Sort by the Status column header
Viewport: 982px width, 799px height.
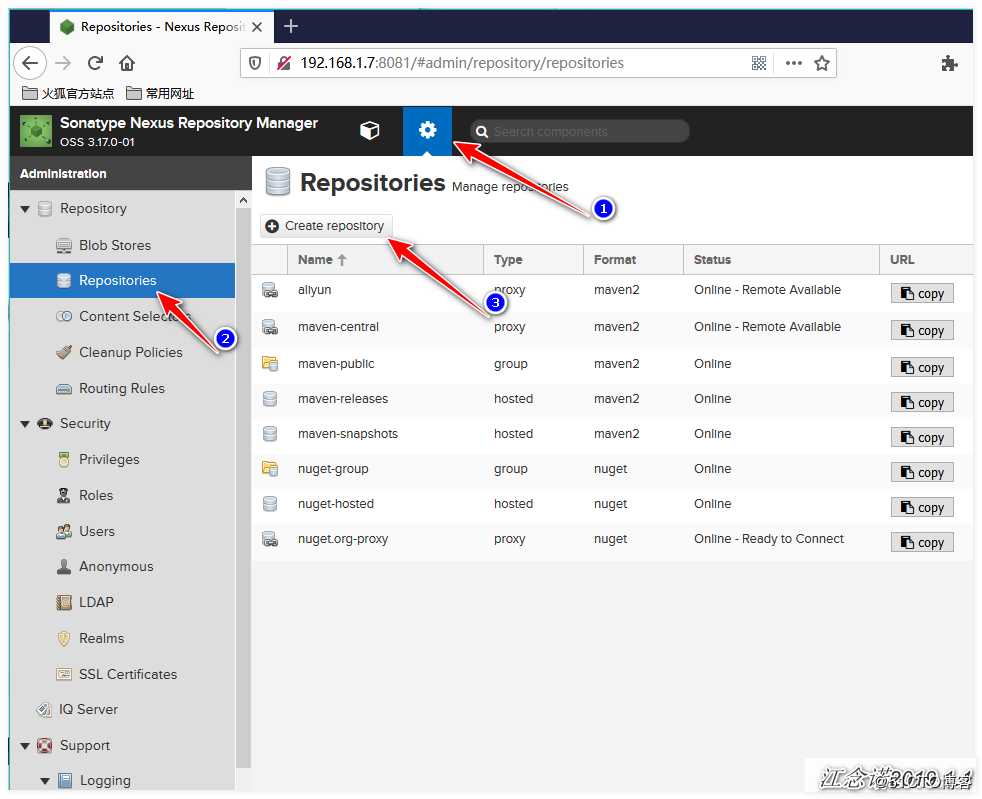coord(782,259)
